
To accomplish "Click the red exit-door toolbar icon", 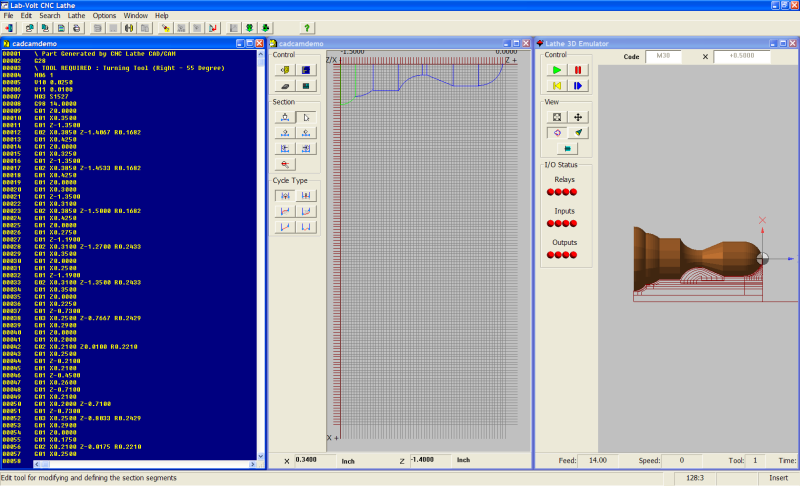I will tap(9, 28).
